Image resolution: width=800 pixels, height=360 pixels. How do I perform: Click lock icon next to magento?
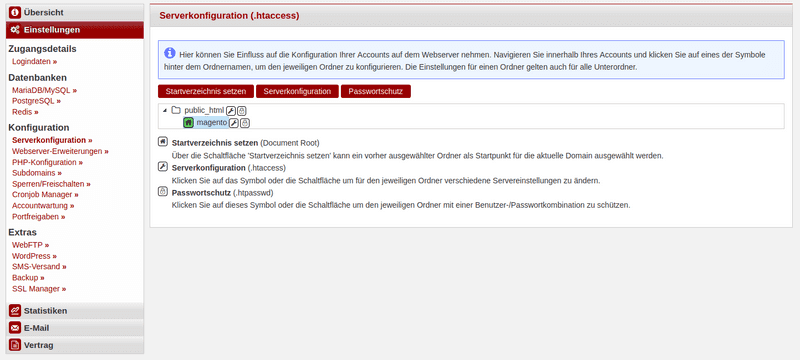(245, 123)
